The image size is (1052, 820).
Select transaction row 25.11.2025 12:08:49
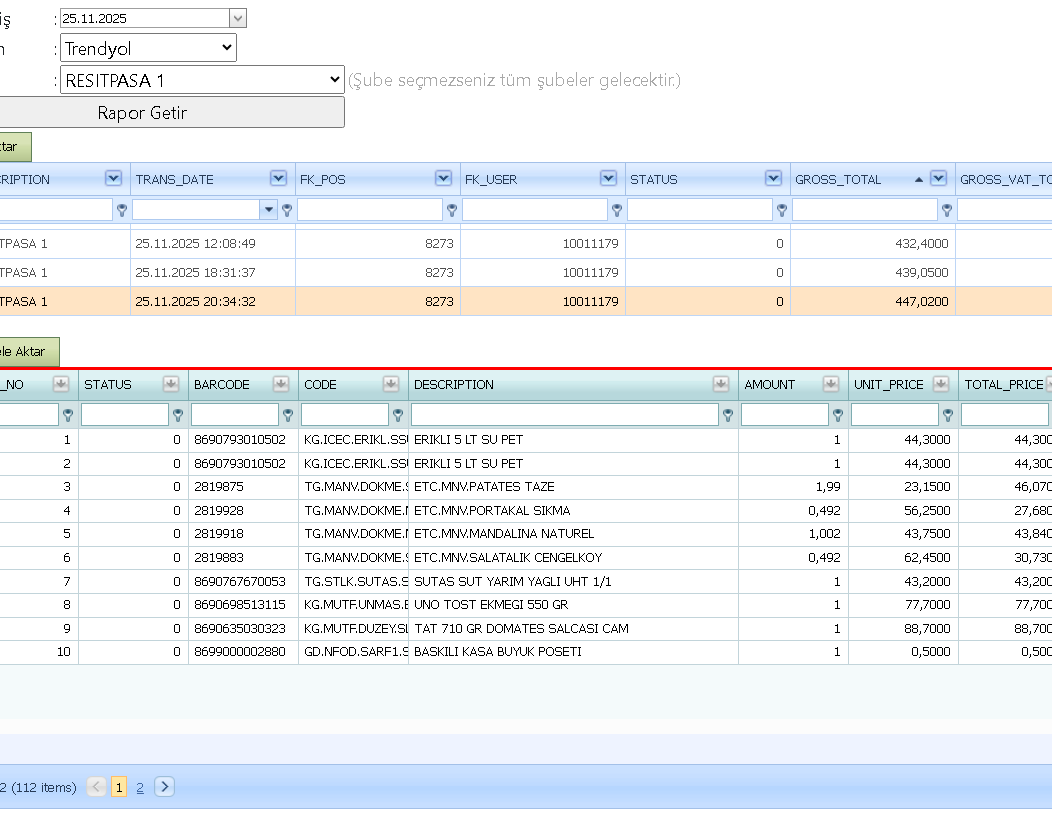[526, 244]
